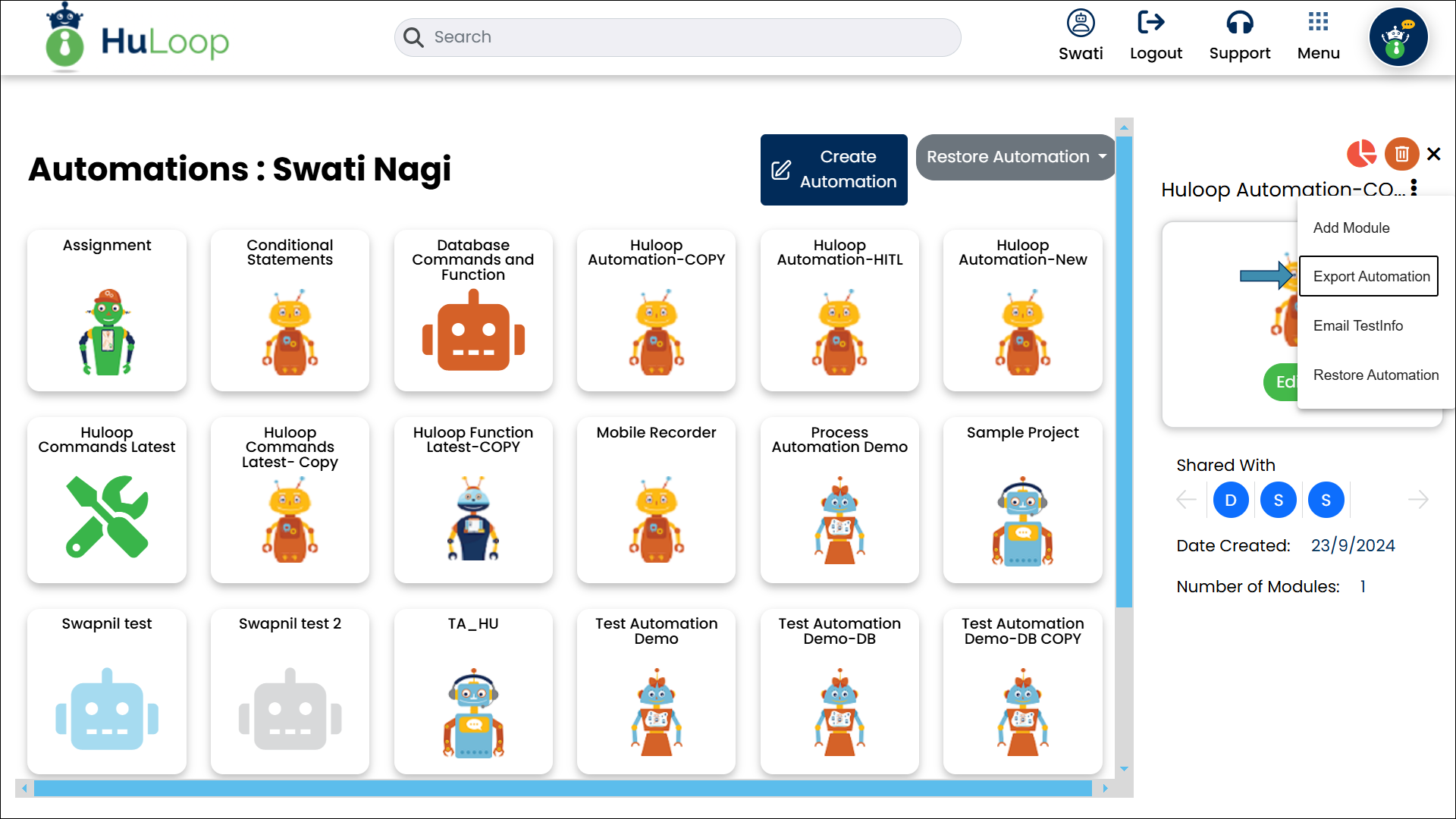
Task: Click the Create Automation button
Action: [x=833, y=169]
